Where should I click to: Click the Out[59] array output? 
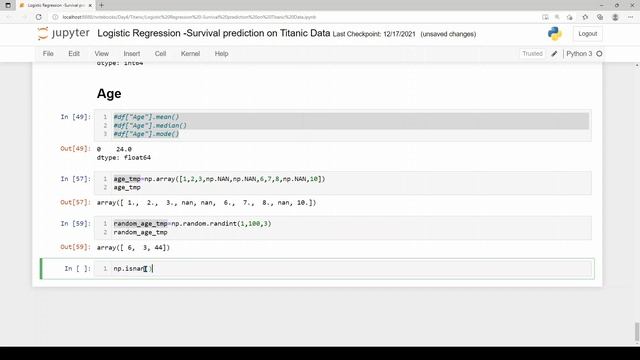(133, 247)
